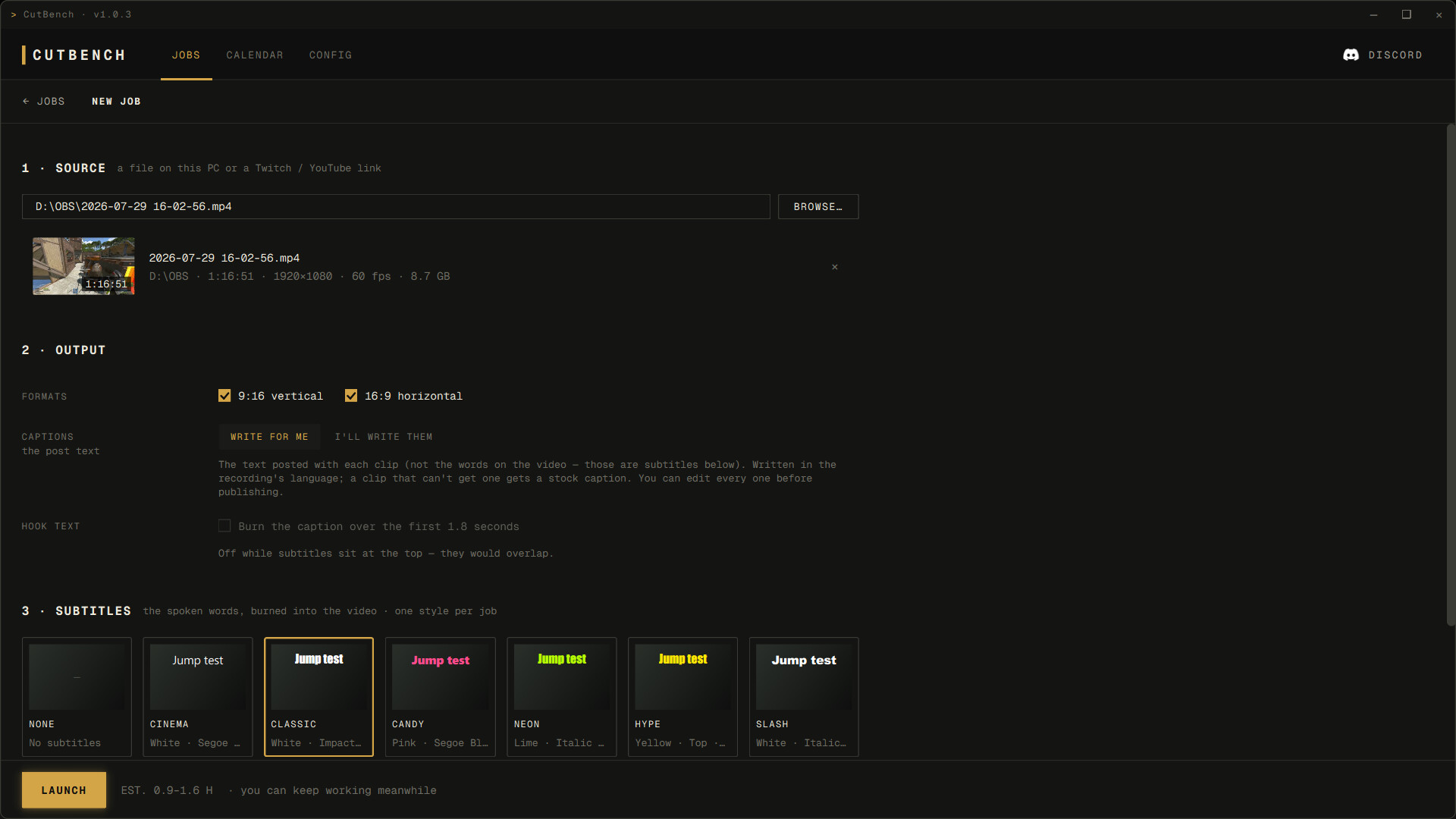The width and height of the screenshot is (1456, 819).
Task: Open the Discord link icon
Action: click(x=1351, y=55)
